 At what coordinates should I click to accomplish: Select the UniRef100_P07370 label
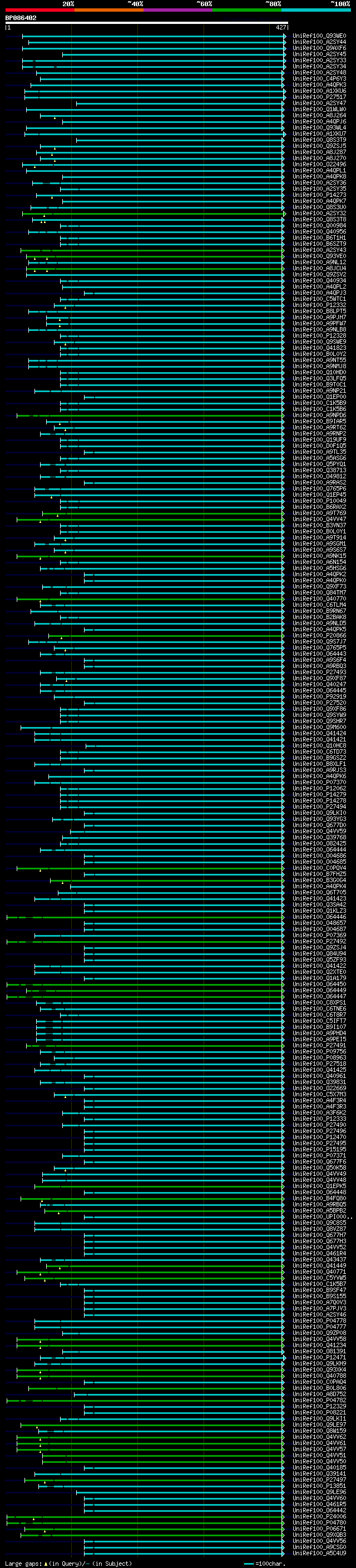click(319, 783)
